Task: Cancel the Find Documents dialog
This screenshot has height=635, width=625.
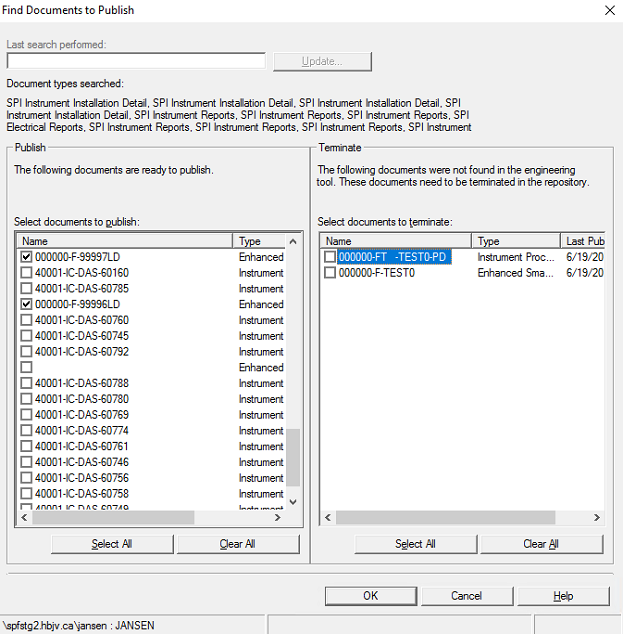Action: pos(466,596)
